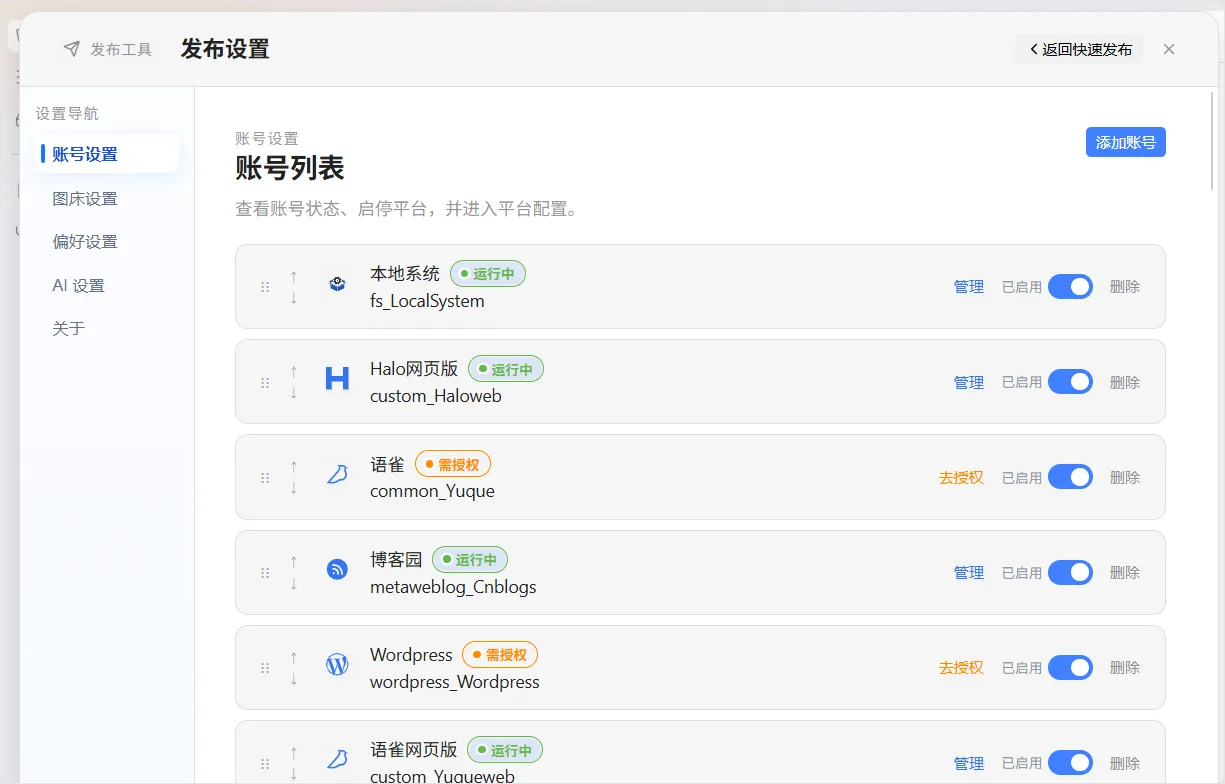1225x784 pixels.
Task: Click 管理 for Halo网页版
Action: [969, 382]
